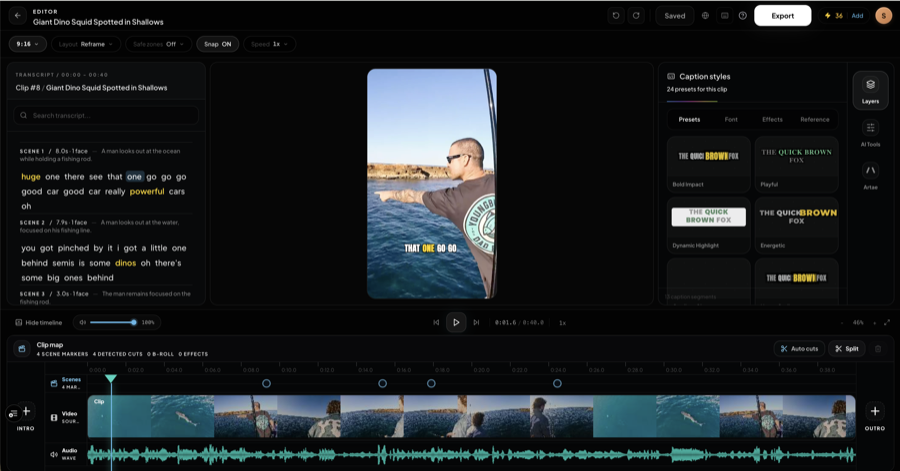Image resolution: width=900 pixels, height=471 pixels.
Task: Click the teal playhead marker
Action: [x=111, y=378]
